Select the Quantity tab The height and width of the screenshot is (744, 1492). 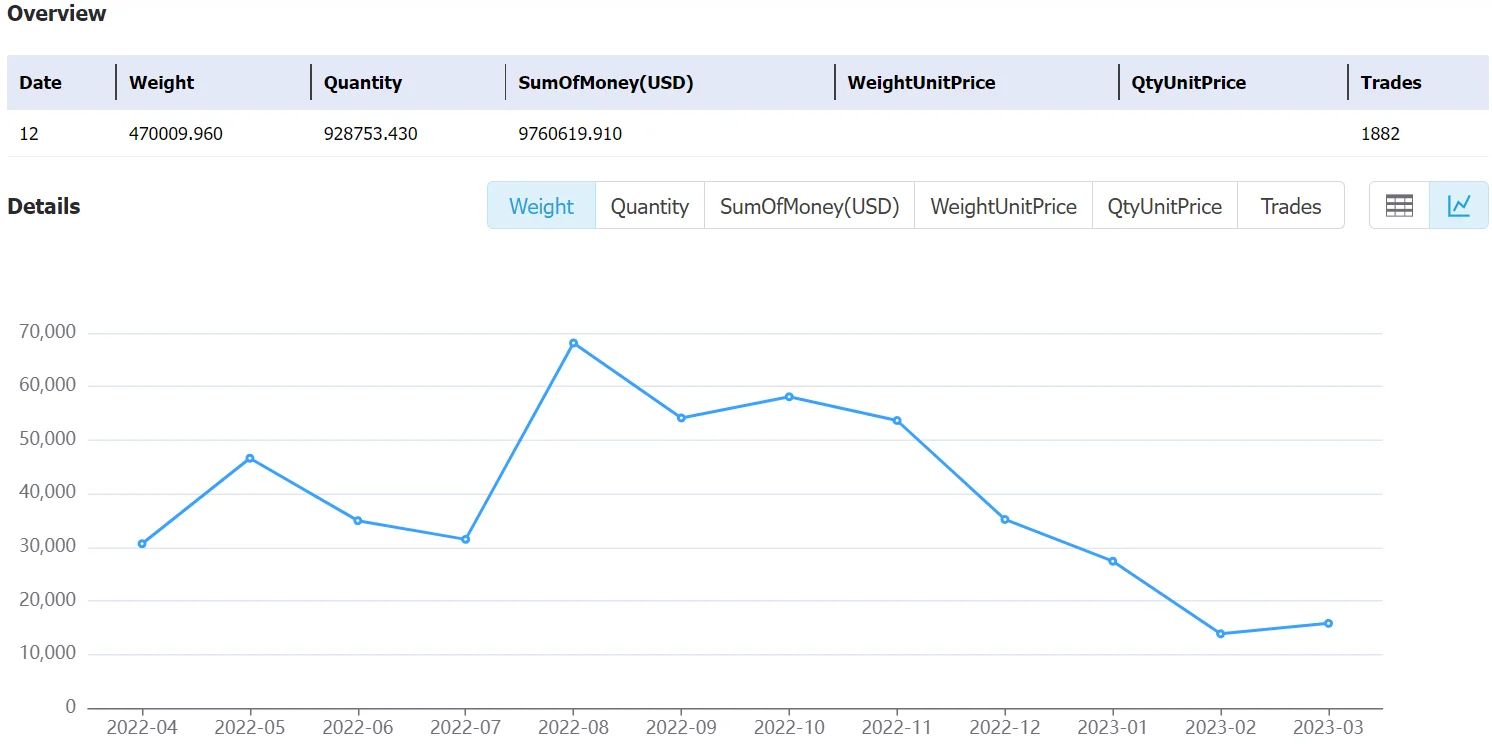(650, 206)
